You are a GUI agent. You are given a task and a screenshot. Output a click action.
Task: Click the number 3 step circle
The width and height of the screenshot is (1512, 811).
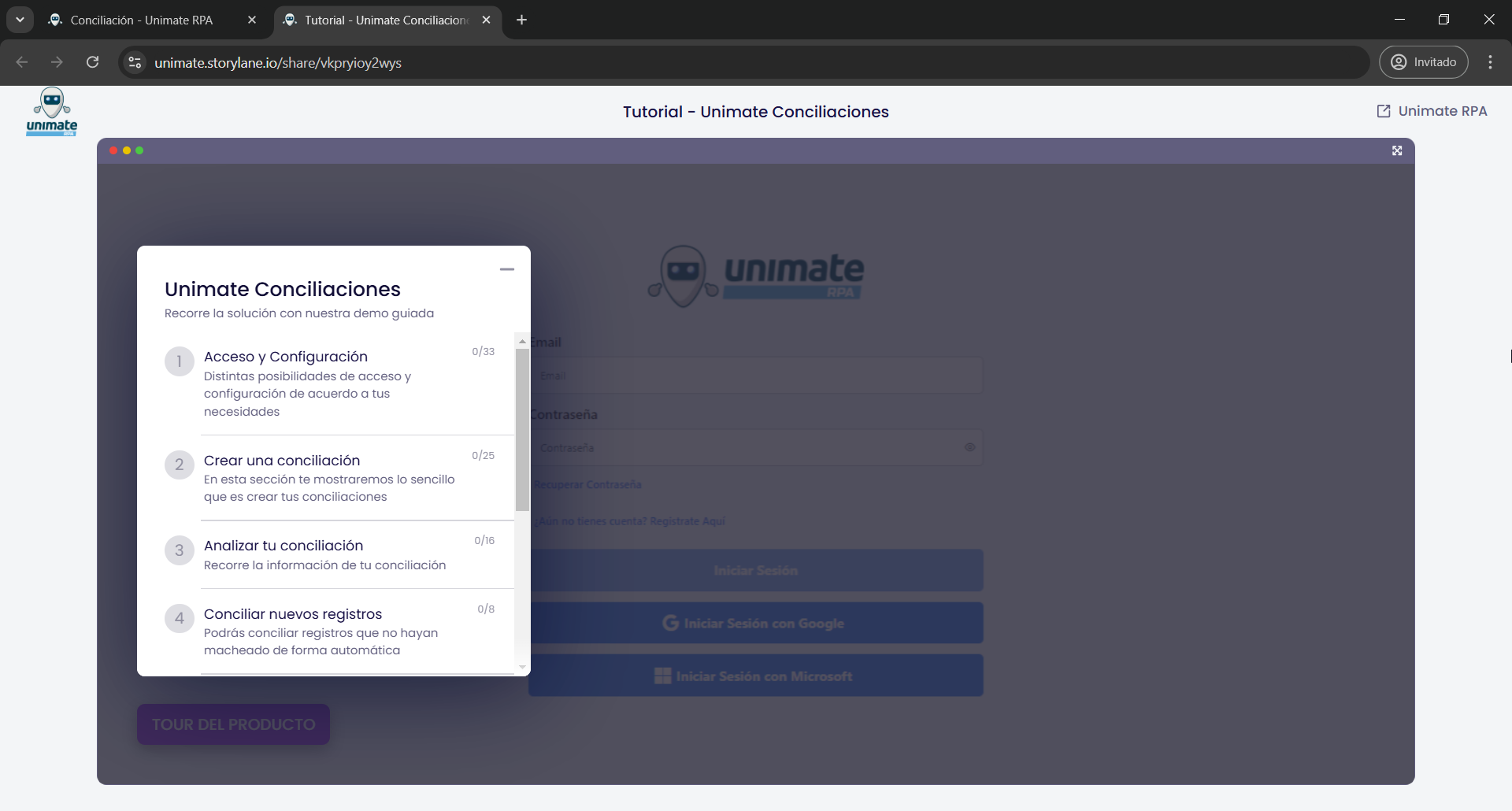pyautogui.click(x=180, y=550)
